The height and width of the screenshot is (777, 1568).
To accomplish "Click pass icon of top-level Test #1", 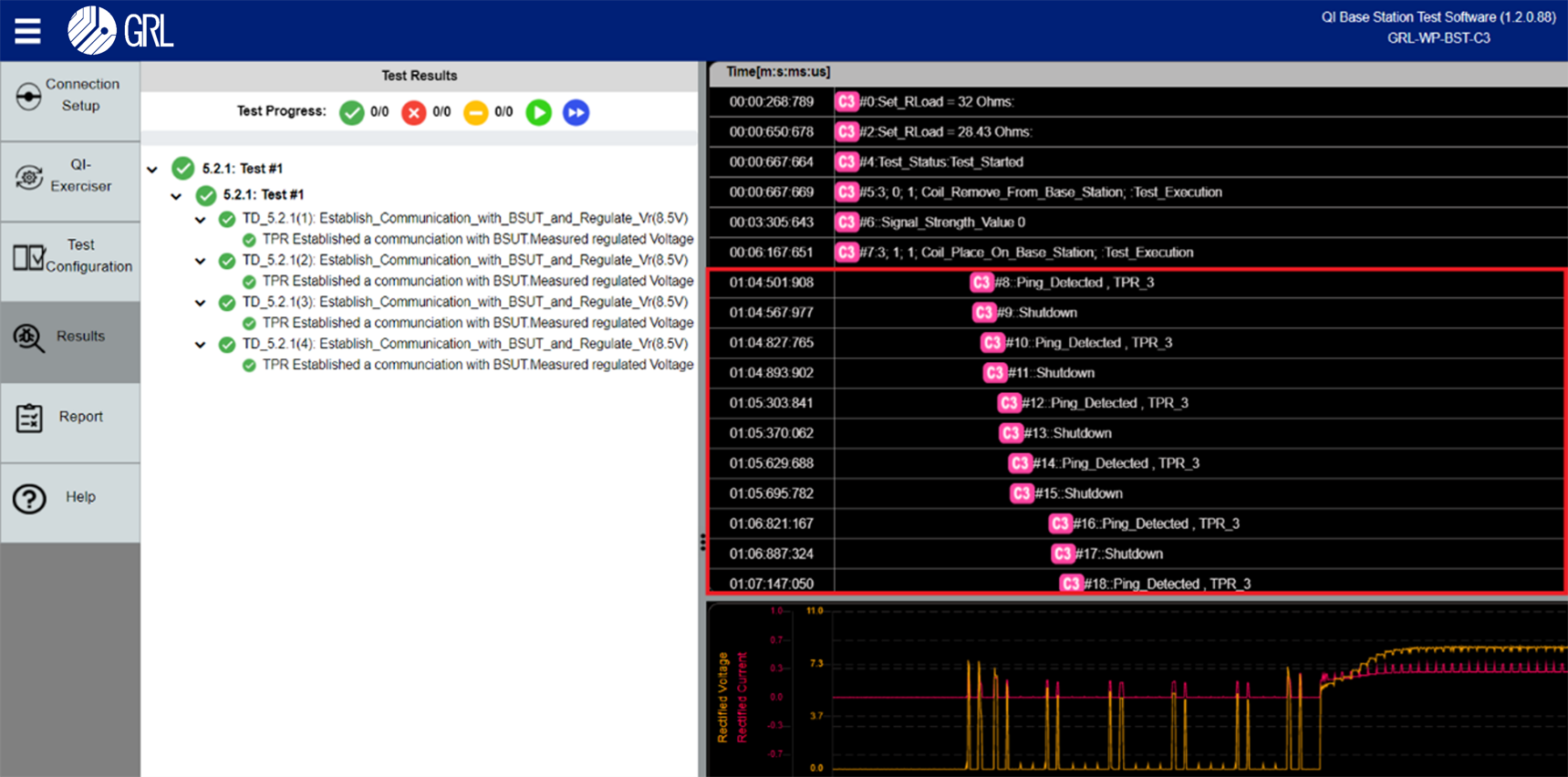I will [183, 169].
